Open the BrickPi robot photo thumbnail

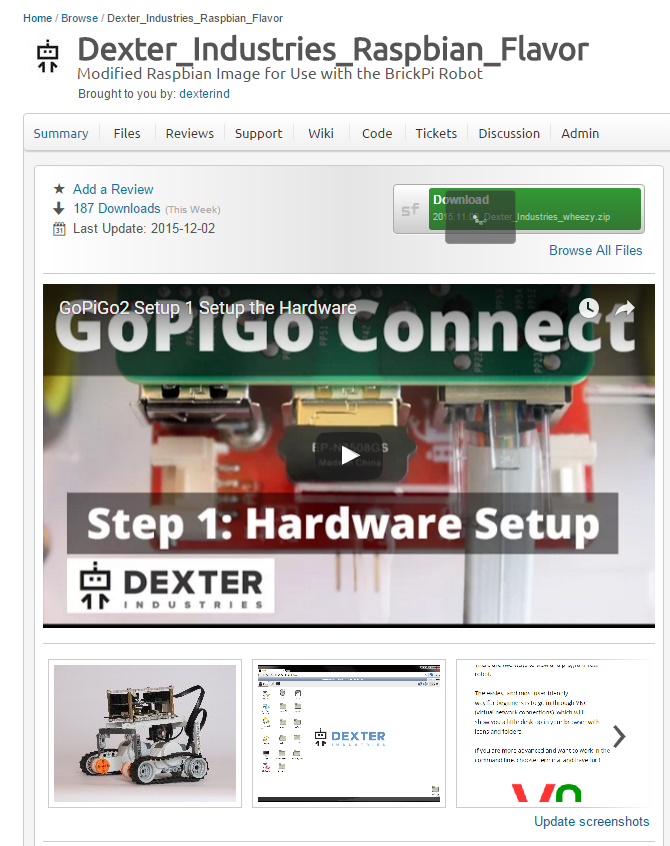(145, 733)
